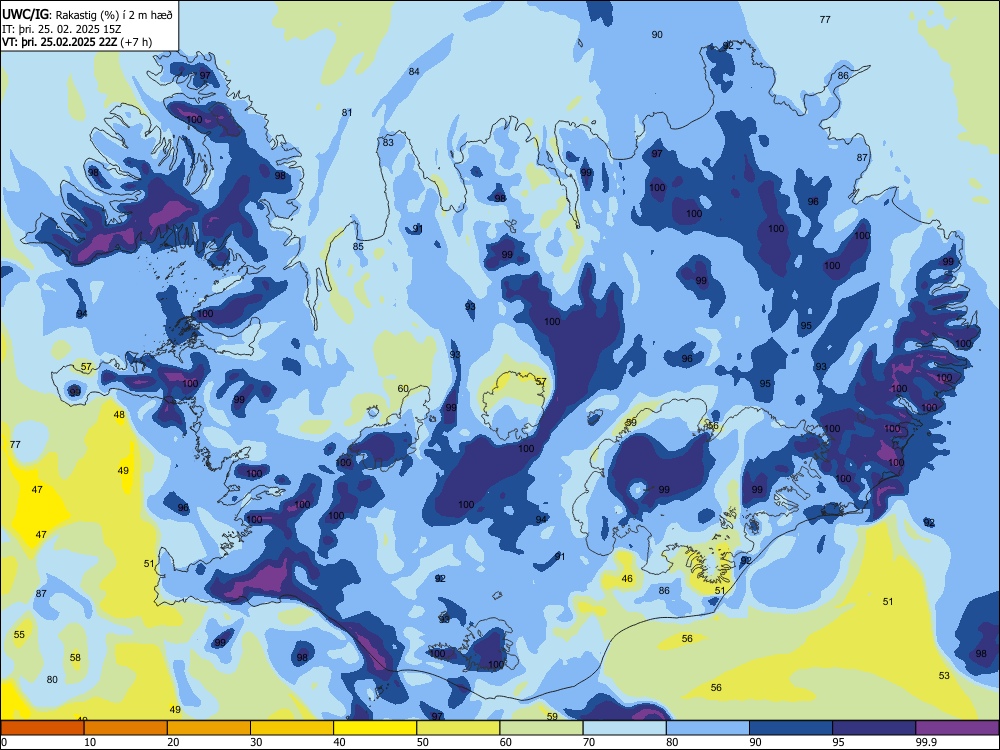Click the value 80 at lower left
This screenshot has width=1000, height=750.
[x=52, y=680]
